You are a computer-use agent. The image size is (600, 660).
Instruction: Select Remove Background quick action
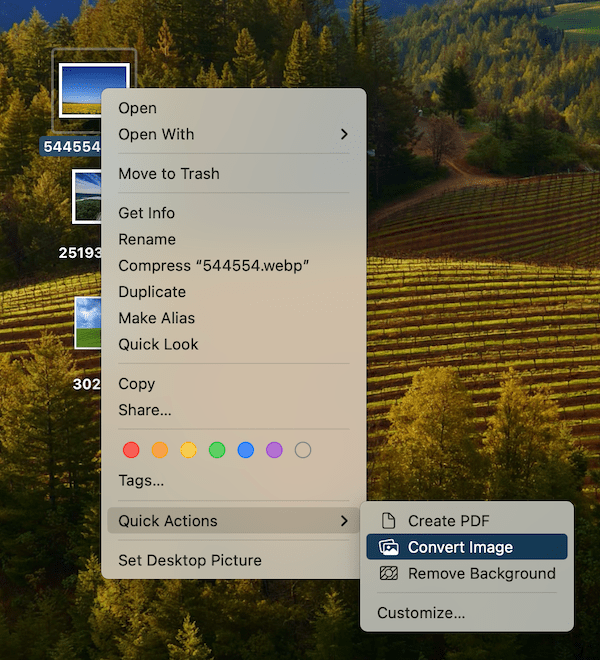[467, 573]
